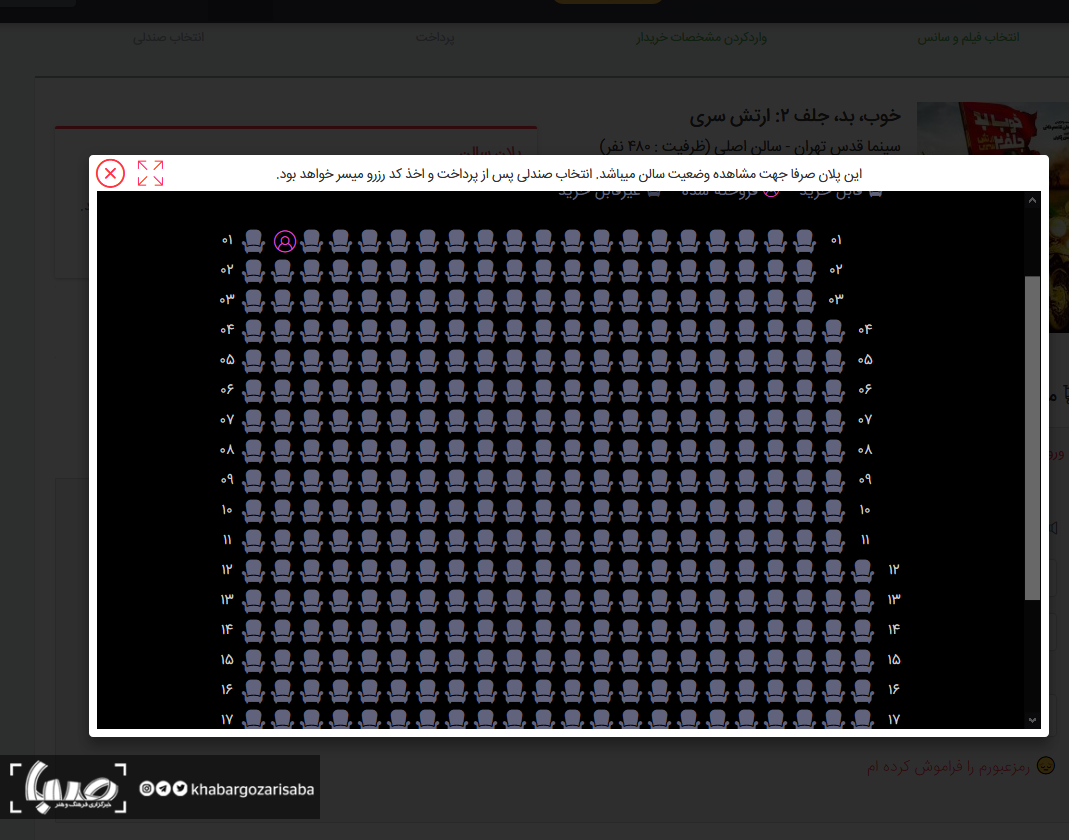Open the 'انتخاب فیلم و سانس' step tab
Screen dimensions: 1069x840
968,38
